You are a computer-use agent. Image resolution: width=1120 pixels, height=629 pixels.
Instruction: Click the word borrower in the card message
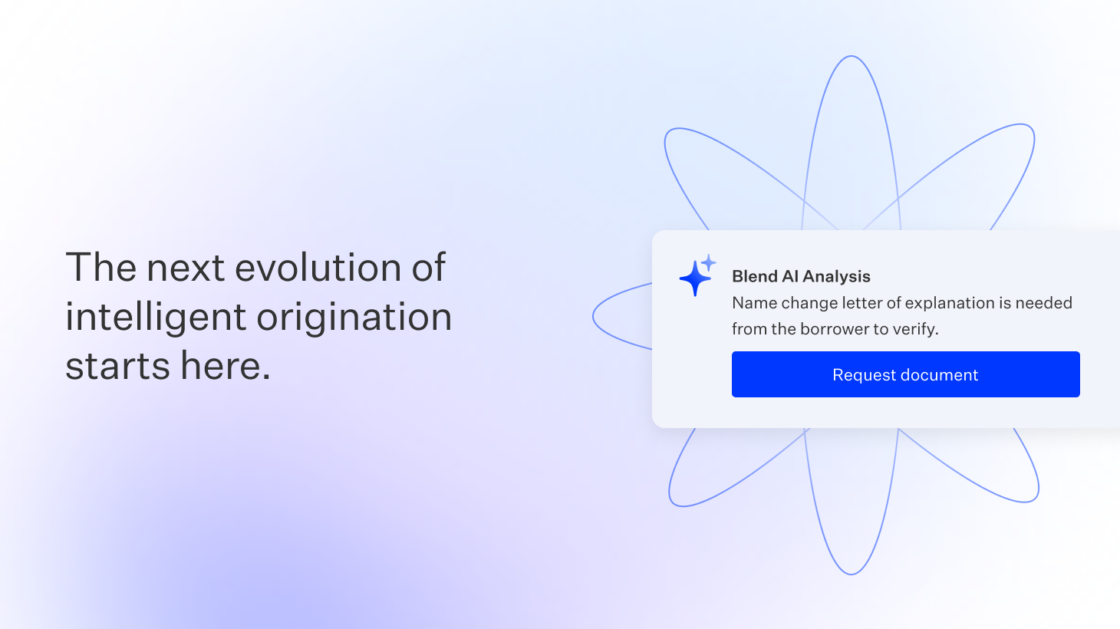click(832, 328)
